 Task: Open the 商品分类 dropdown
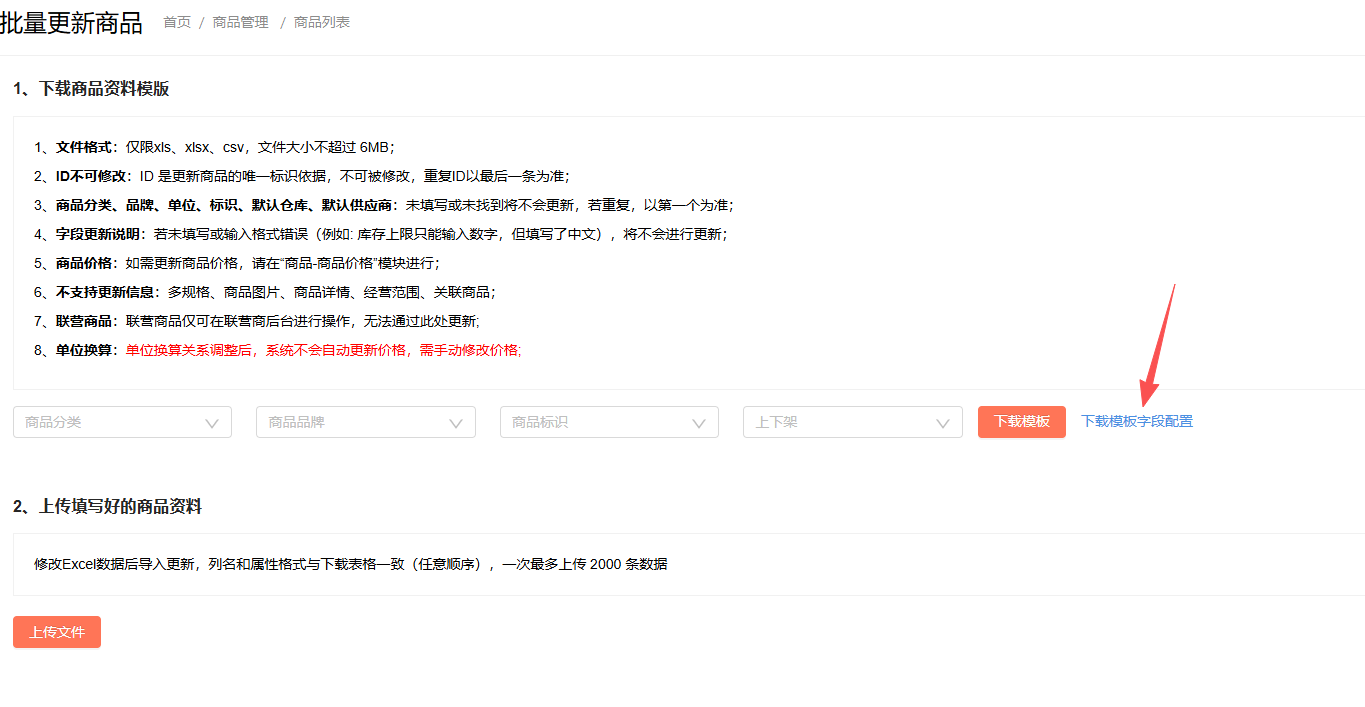[122, 422]
